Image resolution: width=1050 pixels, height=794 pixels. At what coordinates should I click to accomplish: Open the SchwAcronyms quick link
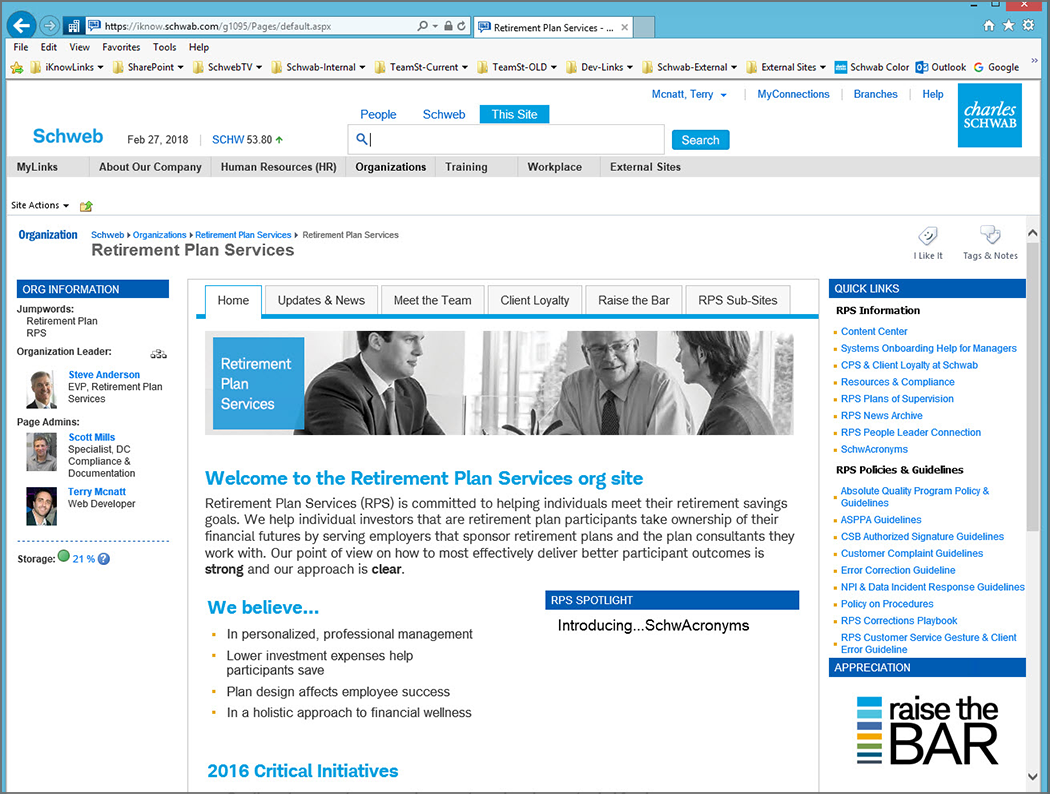(874, 449)
